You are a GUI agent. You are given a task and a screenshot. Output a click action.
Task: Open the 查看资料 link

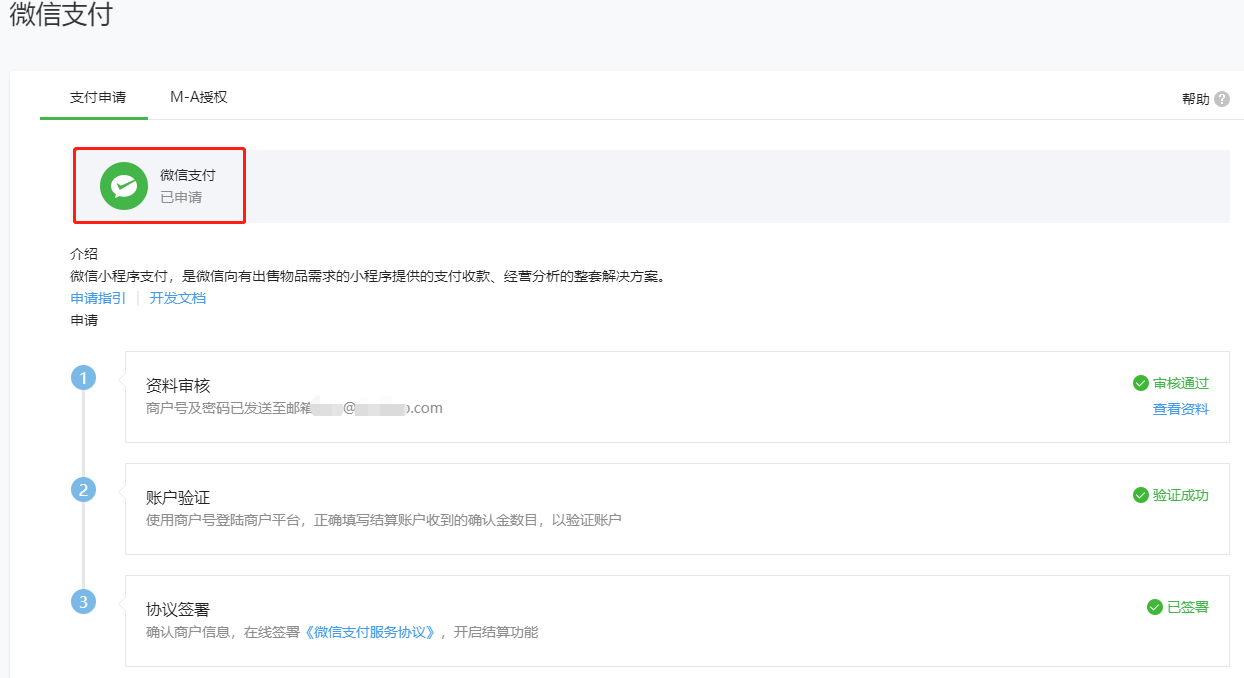tap(1181, 409)
